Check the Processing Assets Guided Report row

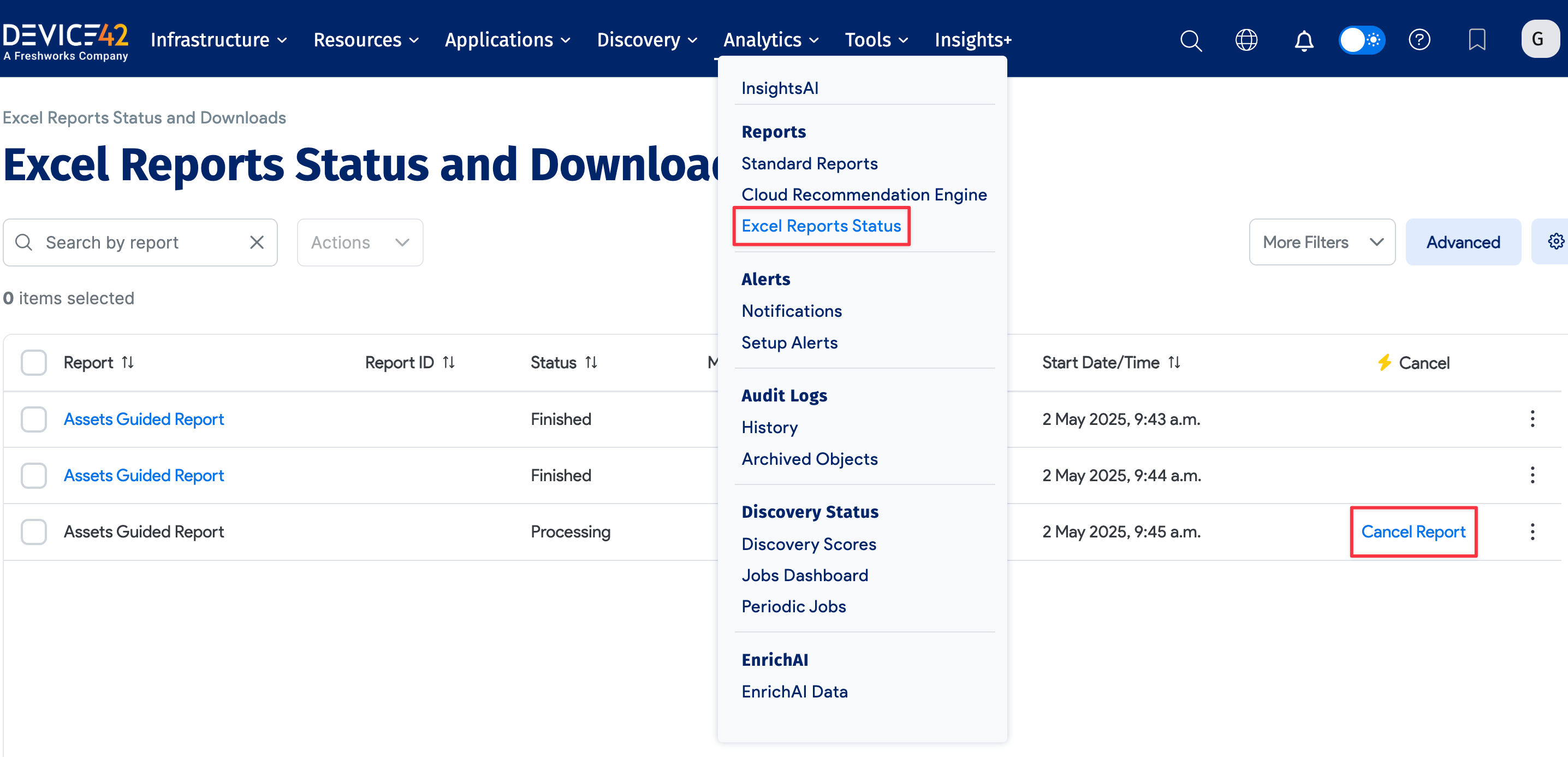[x=33, y=531]
